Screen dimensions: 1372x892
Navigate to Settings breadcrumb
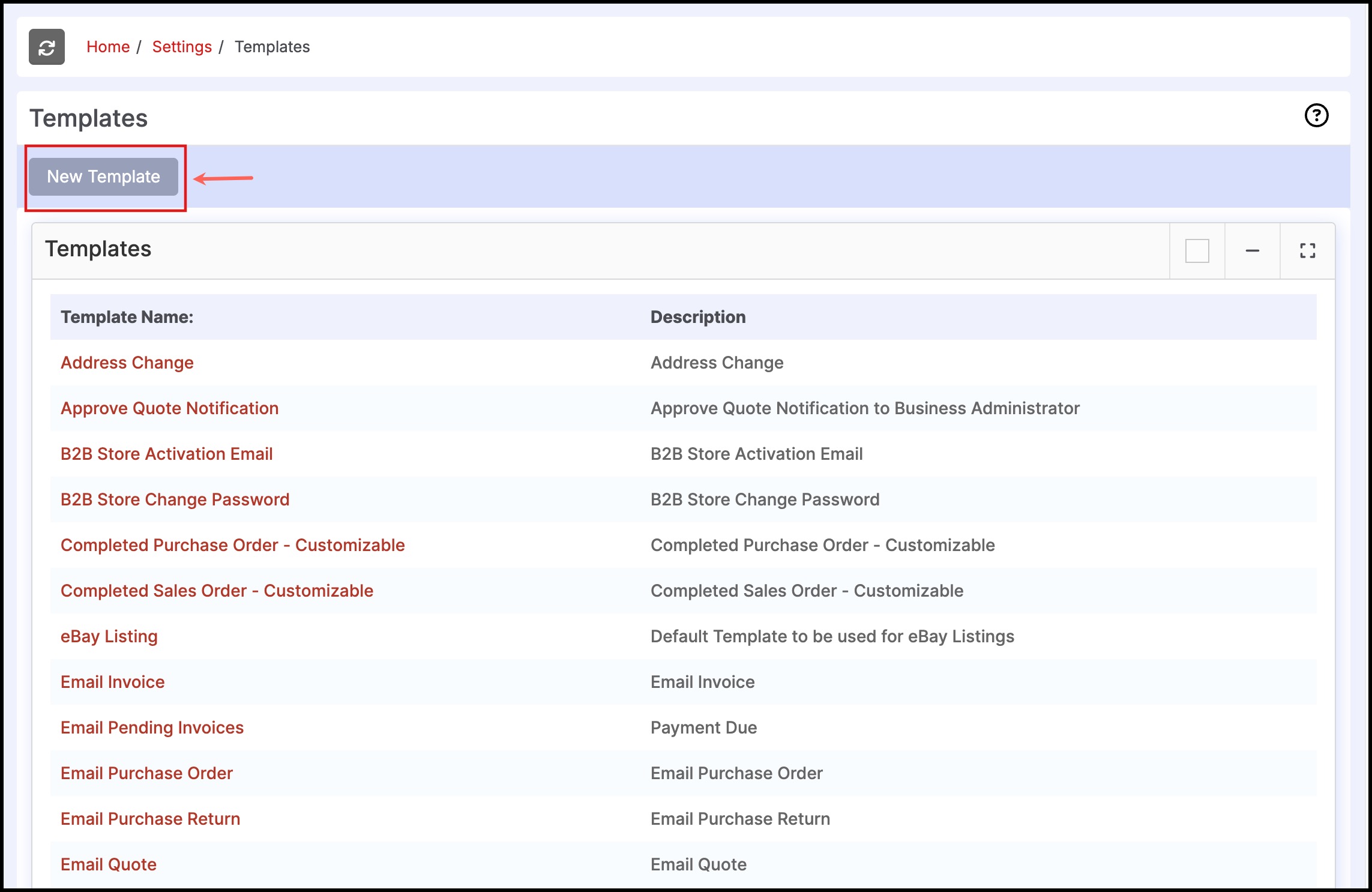pyautogui.click(x=182, y=47)
